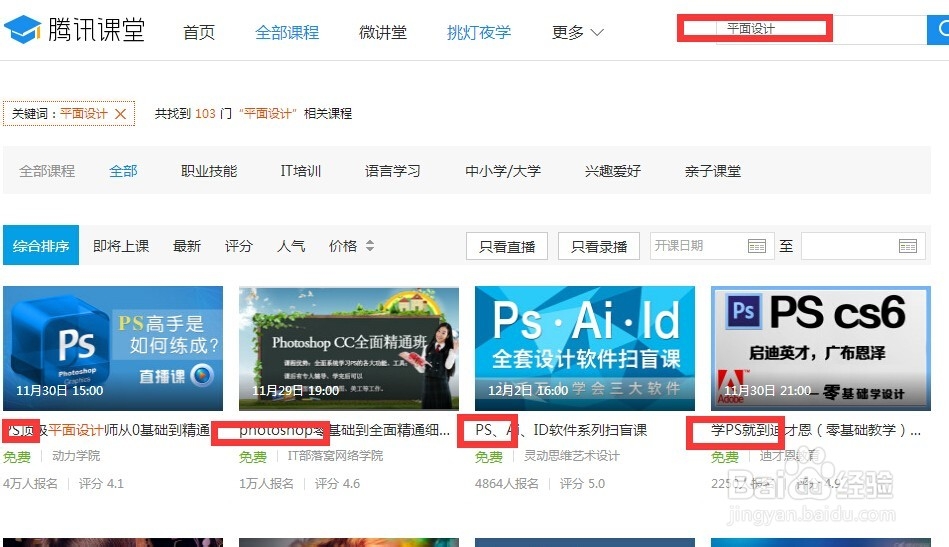Screen dimensions: 949x547
Task: Click the 开课日期 start date field
Action: [x=712, y=246]
